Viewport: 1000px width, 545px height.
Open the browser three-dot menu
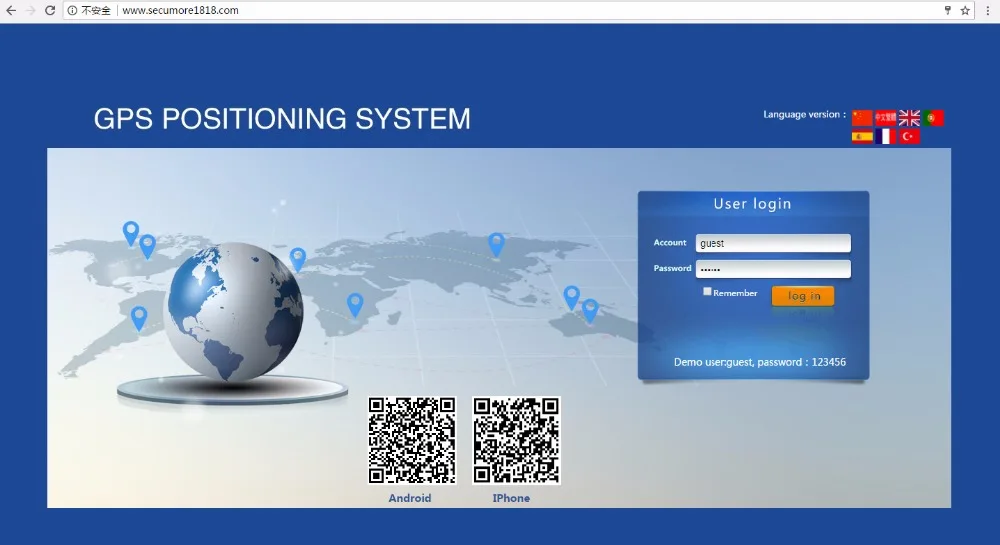[988, 10]
